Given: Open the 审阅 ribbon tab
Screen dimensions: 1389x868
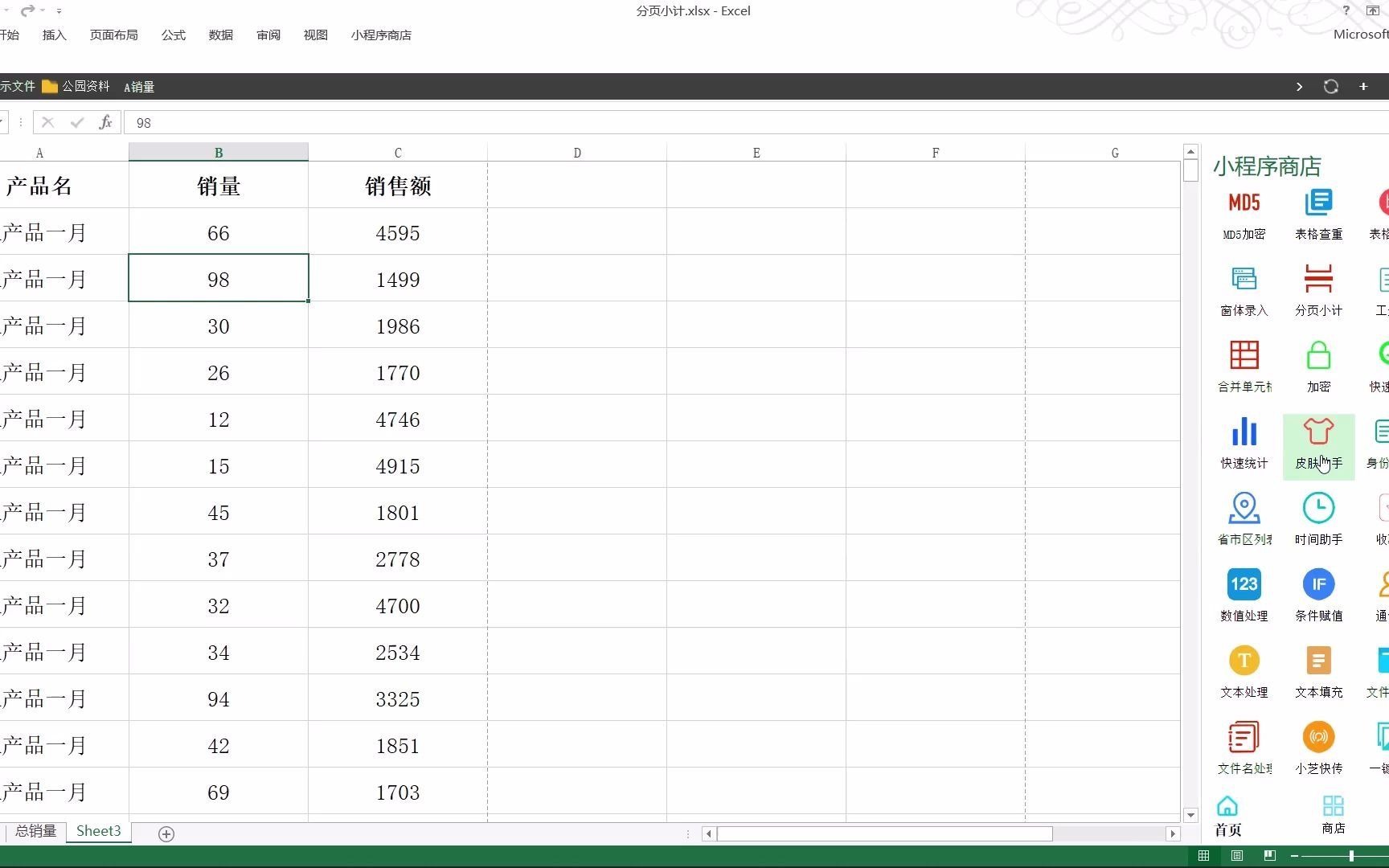Looking at the screenshot, I should pyautogui.click(x=268, y=35).
